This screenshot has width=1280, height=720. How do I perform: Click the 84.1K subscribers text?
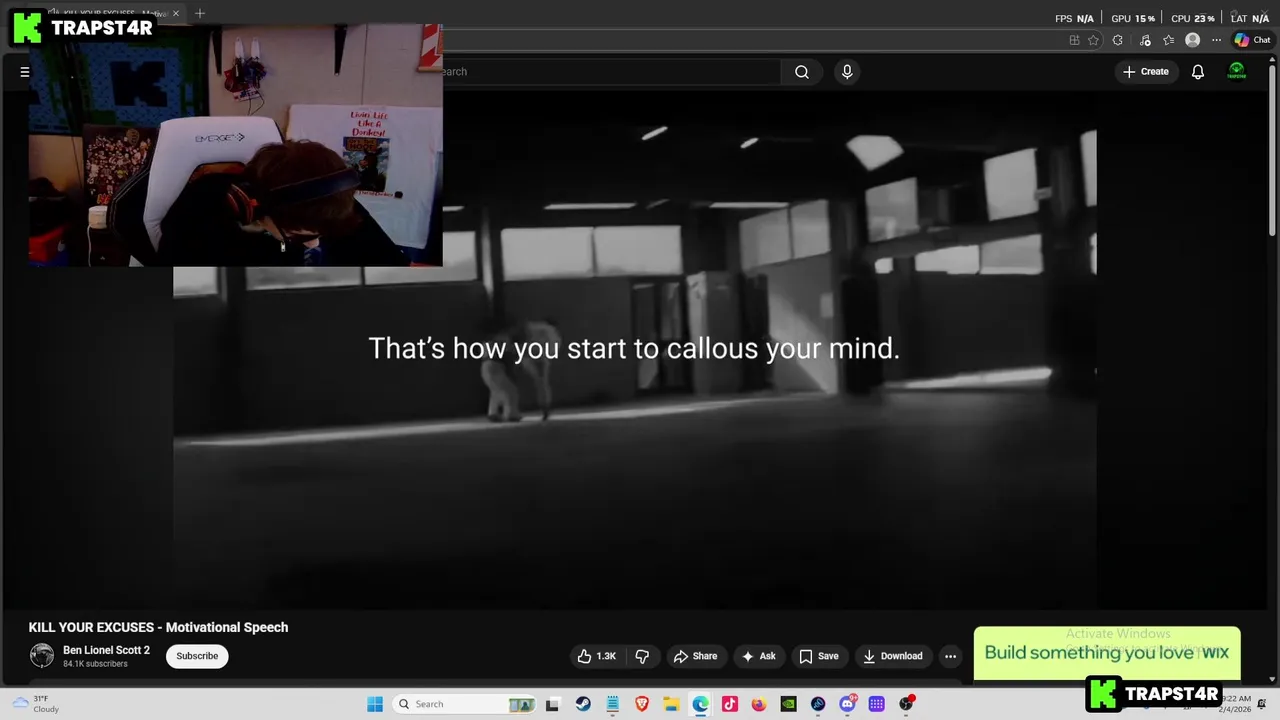(x=95, y=664)
